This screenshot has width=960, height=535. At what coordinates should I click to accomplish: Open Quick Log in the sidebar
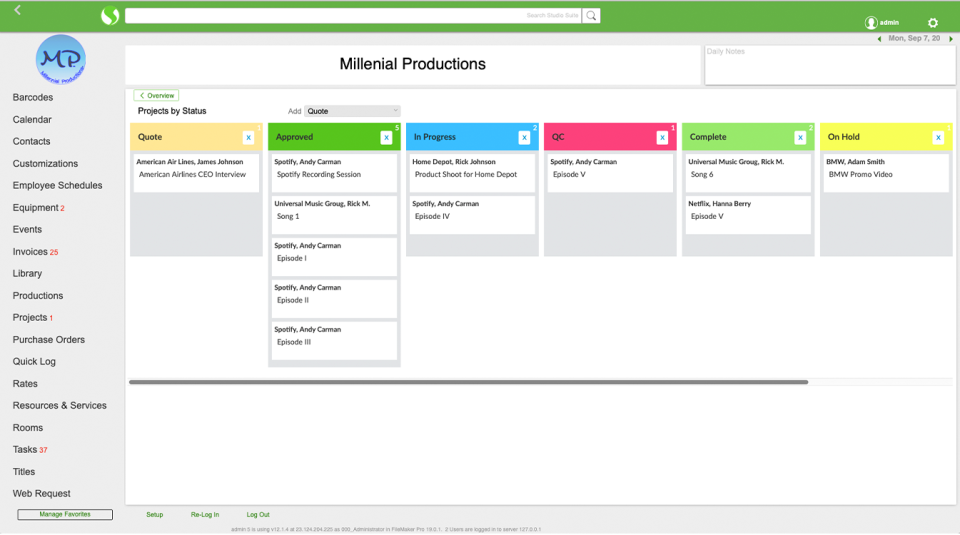[34, 362]
